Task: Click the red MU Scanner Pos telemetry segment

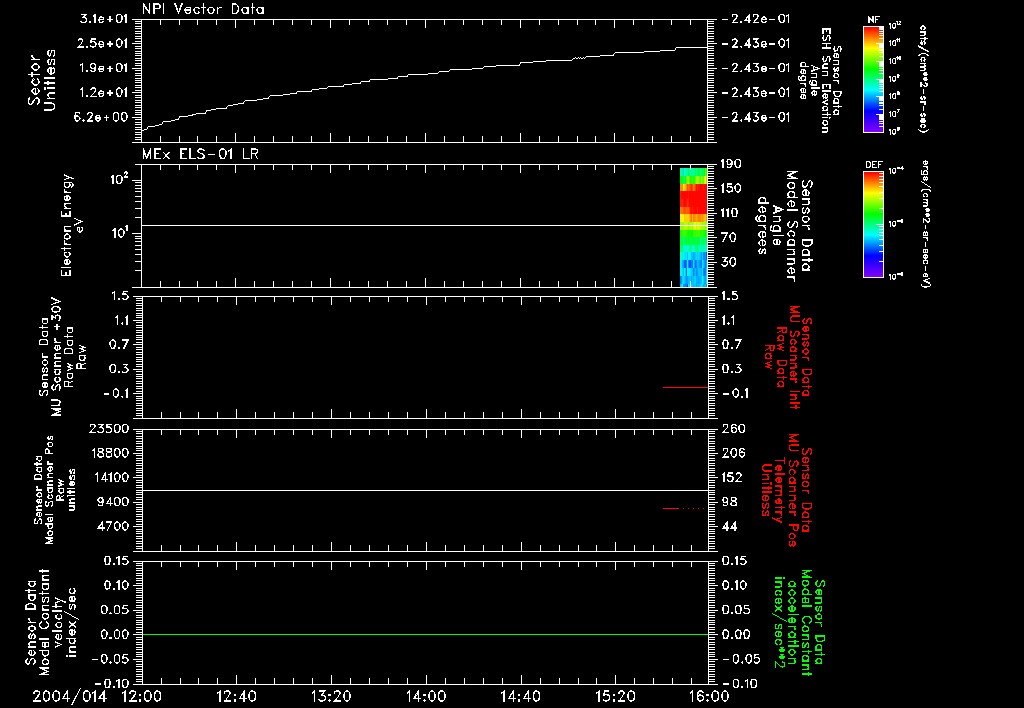Action: click(684, 508)
